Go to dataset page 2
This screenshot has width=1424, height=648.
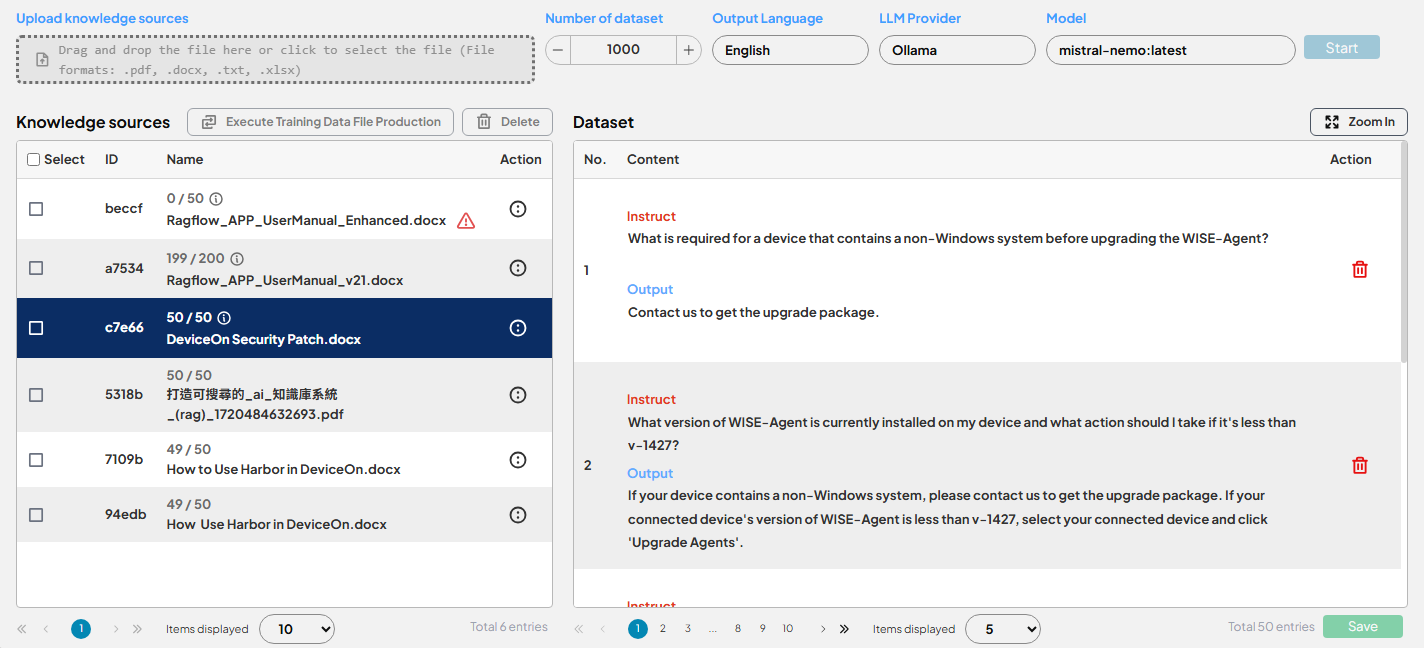pos(662,629)
